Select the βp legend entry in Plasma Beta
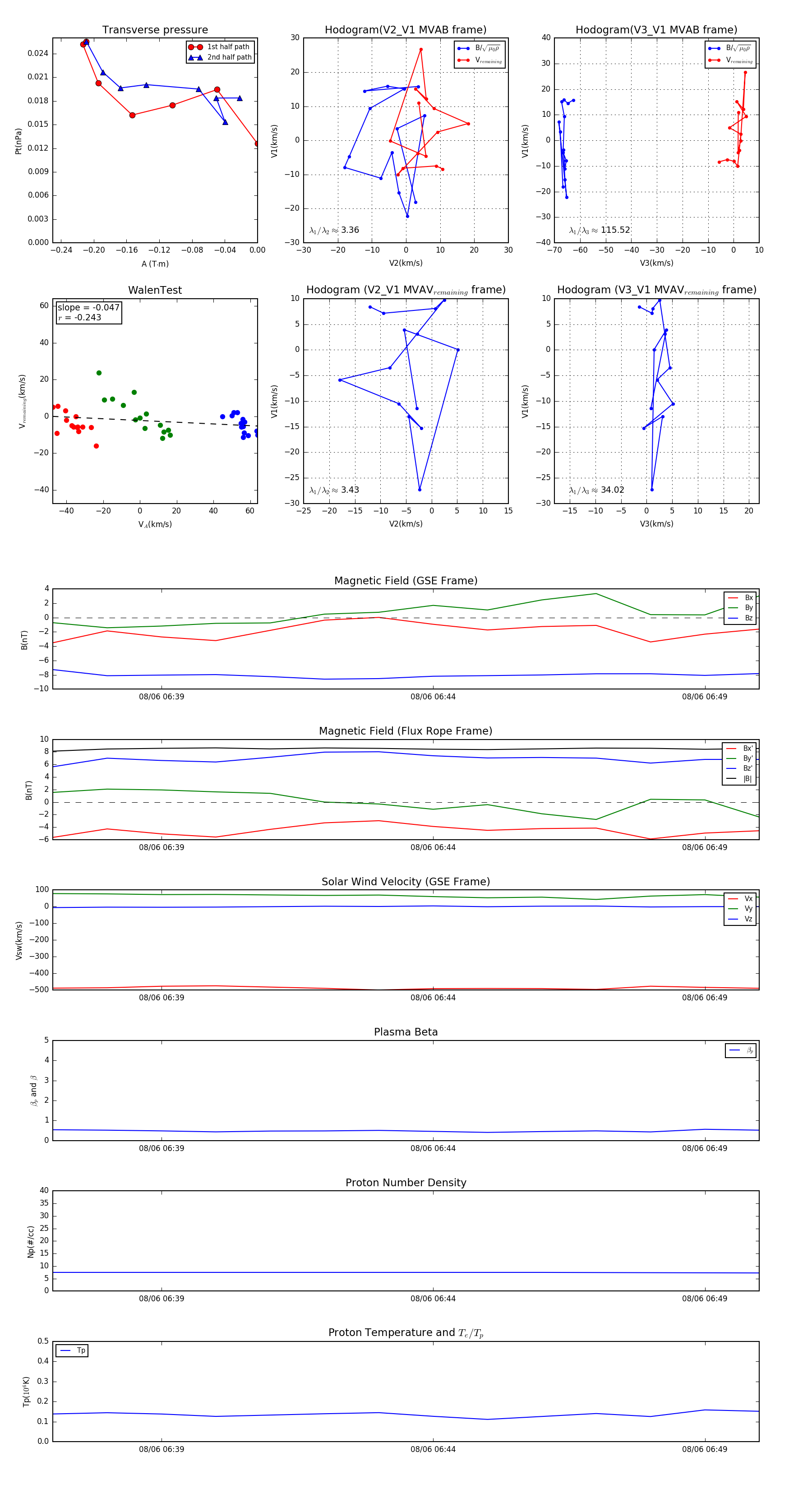The width and height of the screenshot is (812, 1489). (741, 1050)
